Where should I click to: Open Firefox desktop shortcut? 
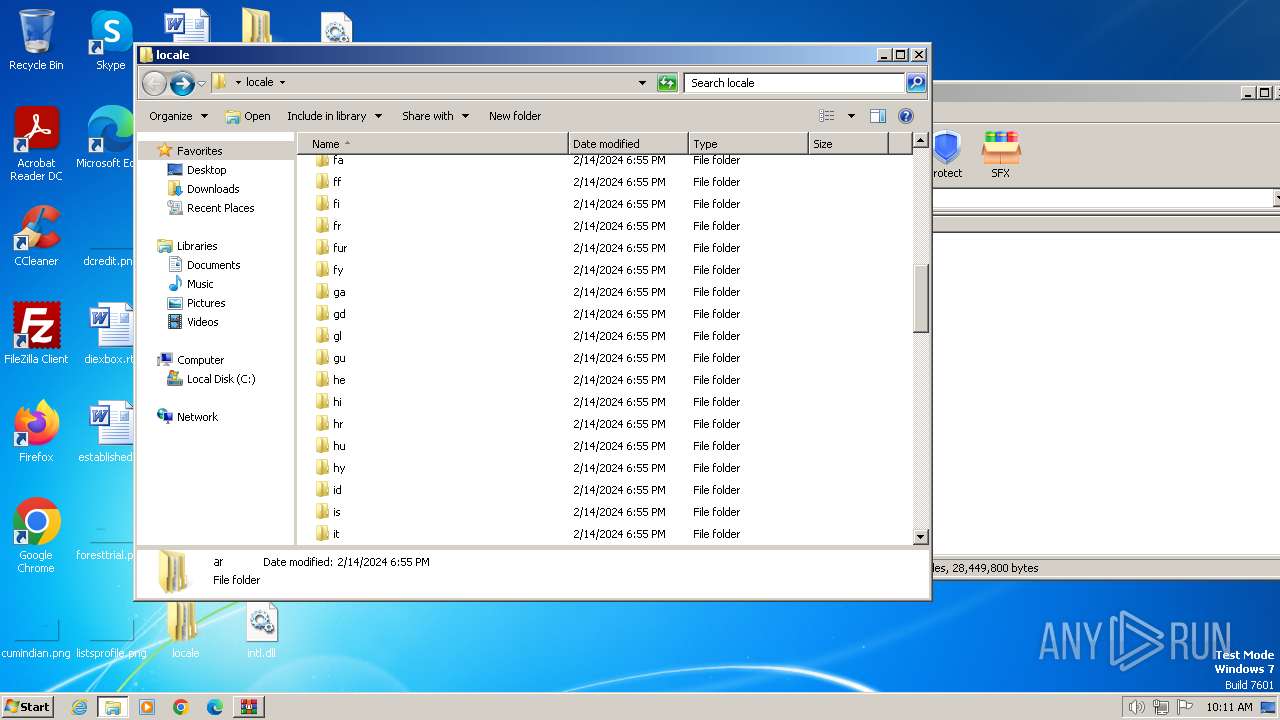coord(36,431)
